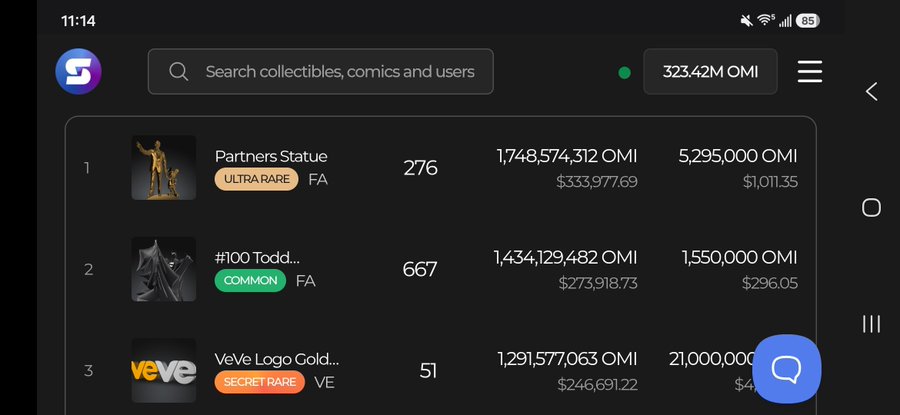Viewport: 900px width, 415px height.
Task: Select the Partners Statue title
Action: tap(271, 156)
